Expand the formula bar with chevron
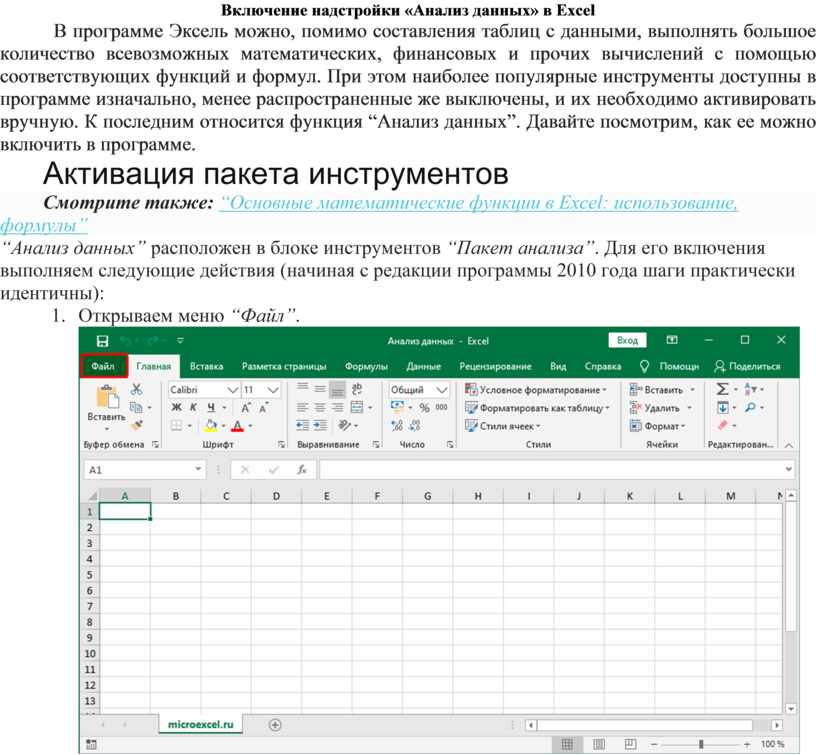The image size is (816, 755). coord(788,469)
